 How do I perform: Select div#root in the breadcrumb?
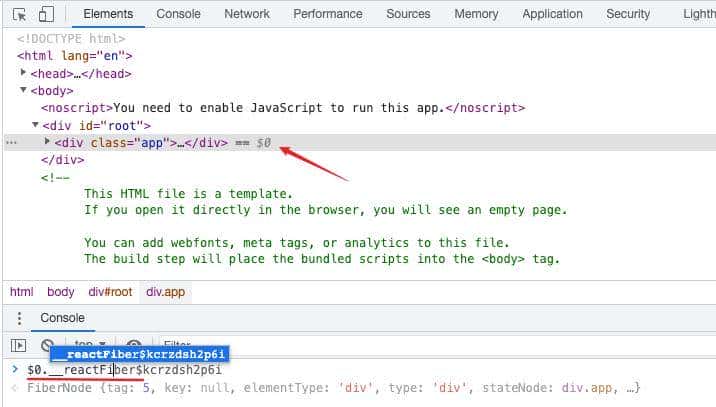(110, 292)
